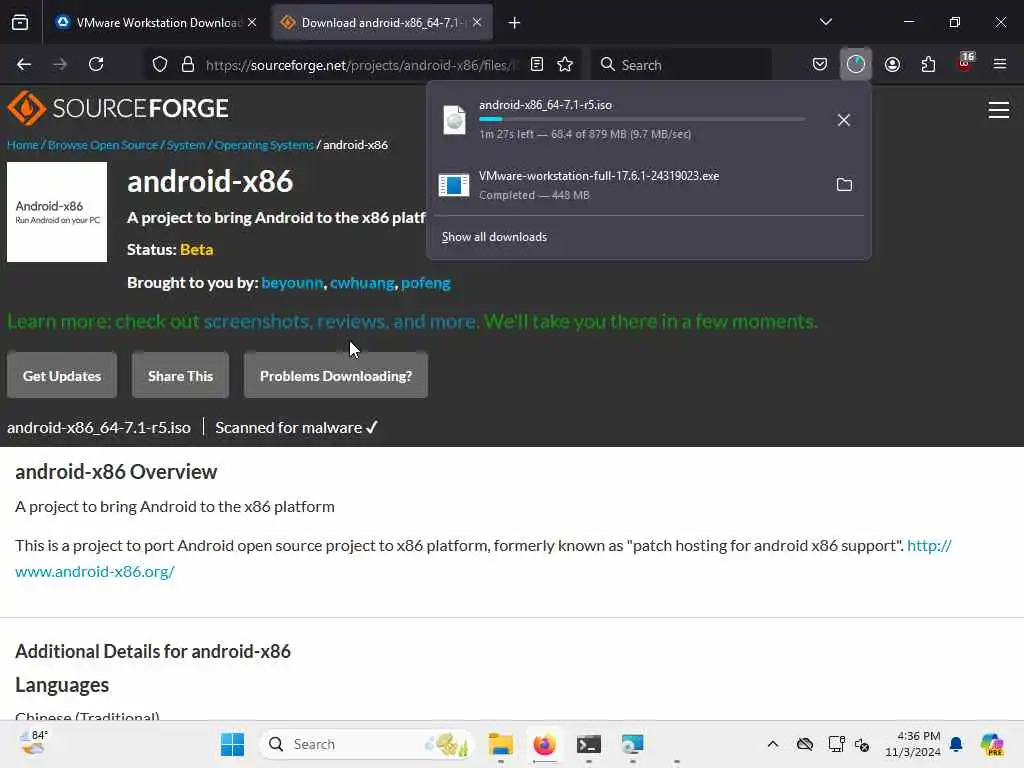The width and height of the screenshot is (1024, 768).
Task: Toggle the Downloads panel toolbar button
Action: [856, 64]
